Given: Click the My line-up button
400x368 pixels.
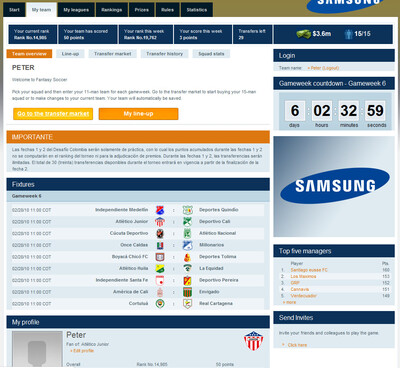Looking at the screenshot, I should 138,114.
